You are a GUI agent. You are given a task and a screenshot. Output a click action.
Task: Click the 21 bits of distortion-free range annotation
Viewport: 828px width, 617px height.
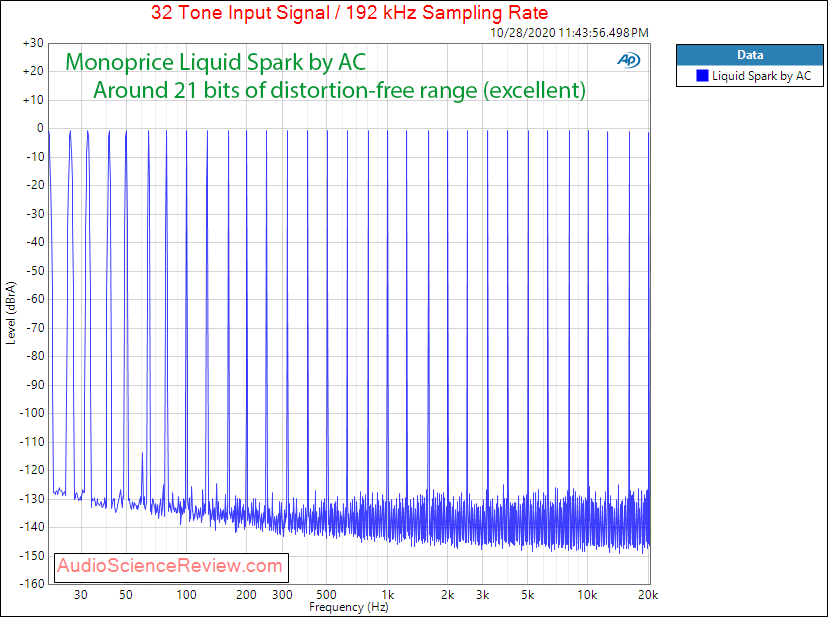(340, 90)
